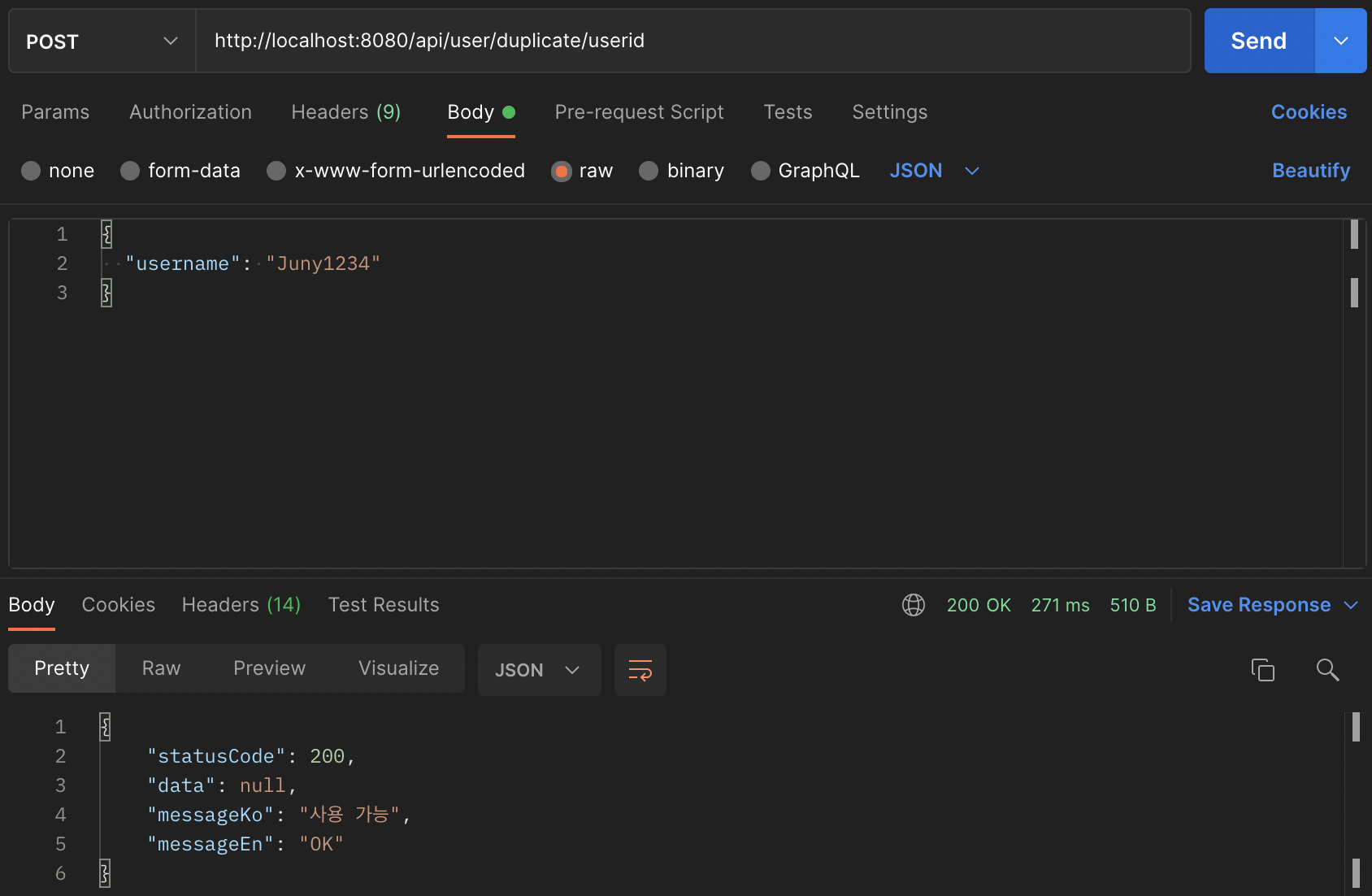Open the Tests tab

(788, 112)
